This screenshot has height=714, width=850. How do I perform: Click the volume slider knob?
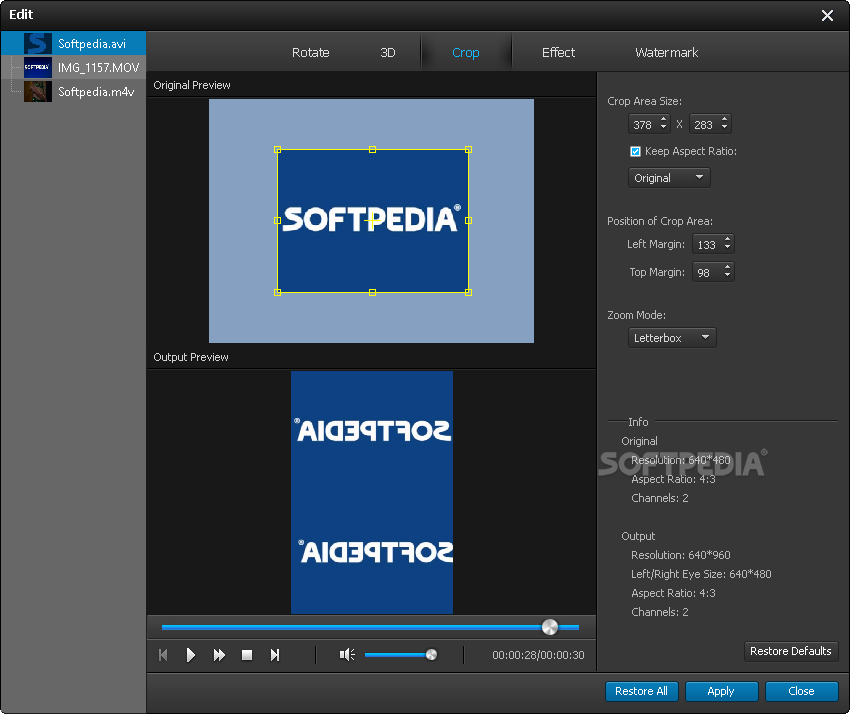pyautogui.click(x=432, y=655)
